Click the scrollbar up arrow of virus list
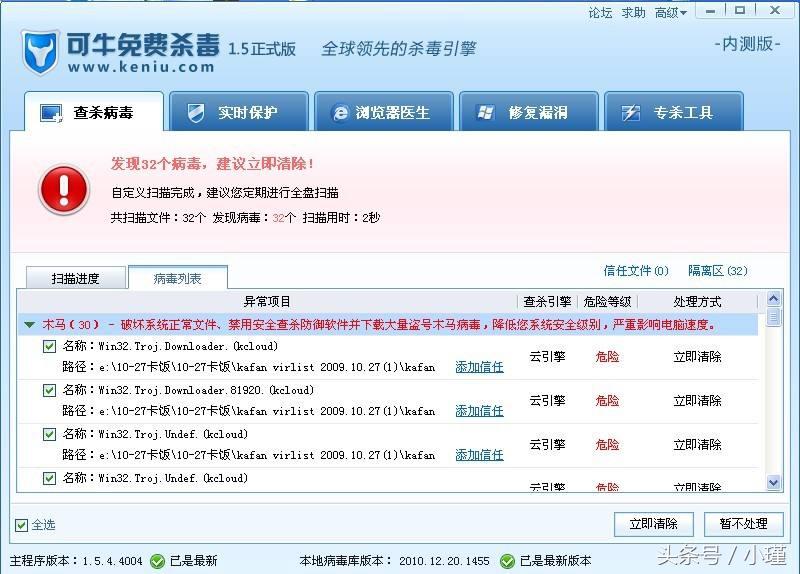This screenshot has height=574, width=800. (773, 298)
